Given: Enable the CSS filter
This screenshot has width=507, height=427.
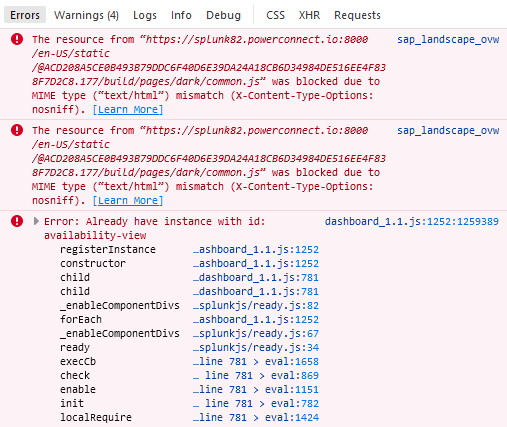Looking at the screenshot, I should tap(275, 15).
